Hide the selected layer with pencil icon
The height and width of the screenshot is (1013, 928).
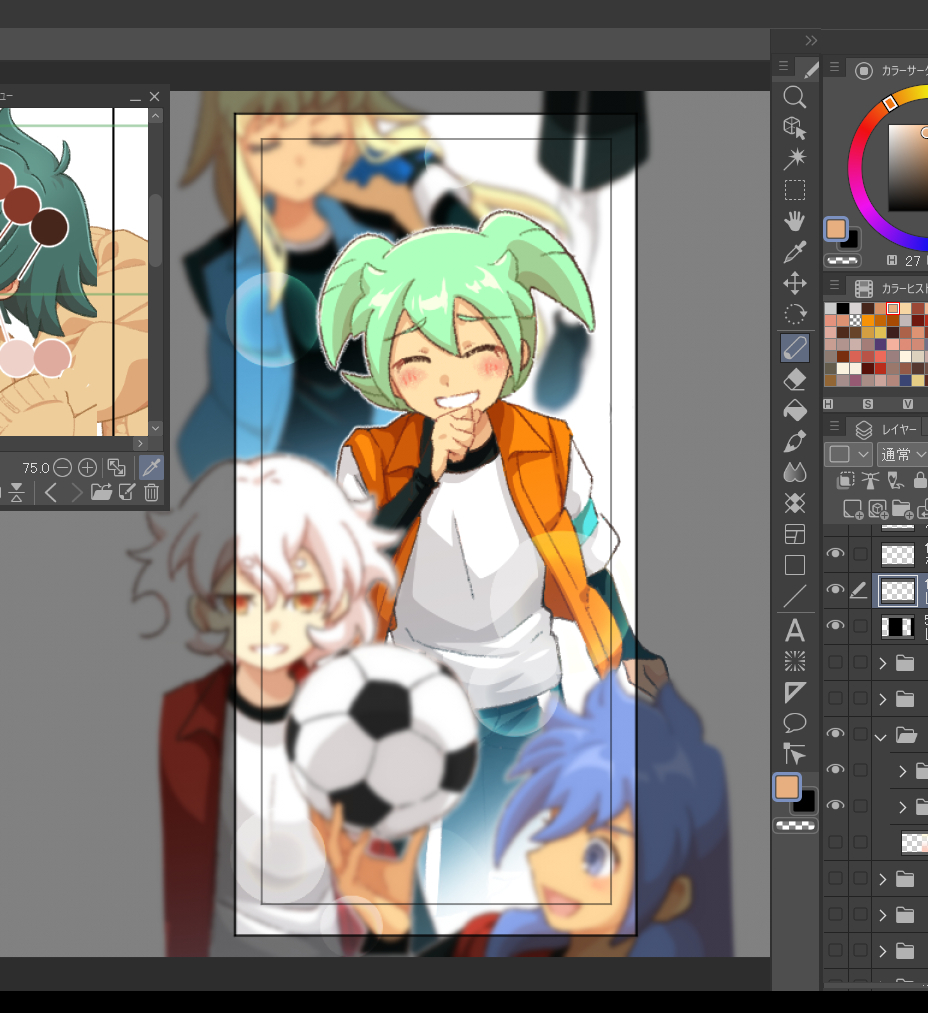click(835, 589)
